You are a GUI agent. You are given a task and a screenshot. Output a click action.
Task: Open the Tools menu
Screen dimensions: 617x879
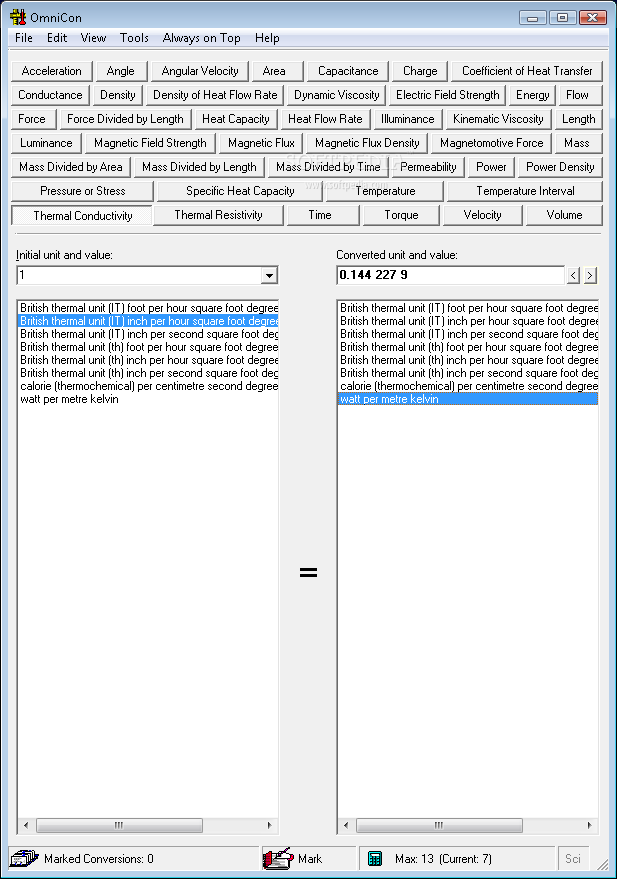coord(134,38)
